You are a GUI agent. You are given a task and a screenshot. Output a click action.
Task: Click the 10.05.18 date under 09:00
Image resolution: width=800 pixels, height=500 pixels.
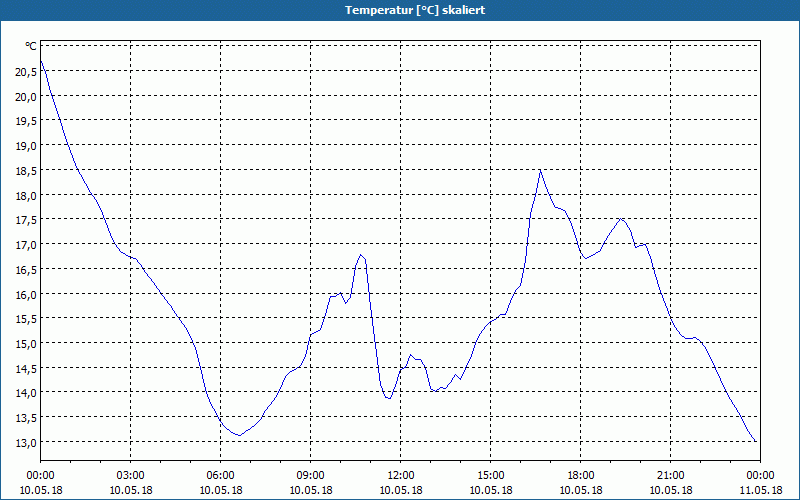point(310,491)
